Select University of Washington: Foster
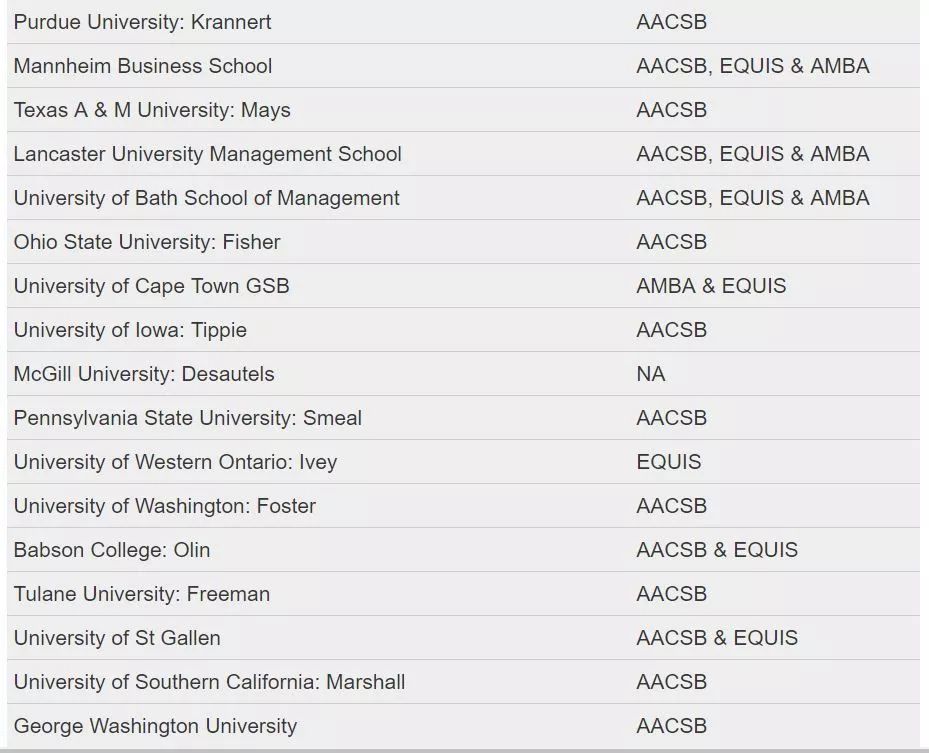The width and height of the screenshot is (929, 753). click(164, 506)
